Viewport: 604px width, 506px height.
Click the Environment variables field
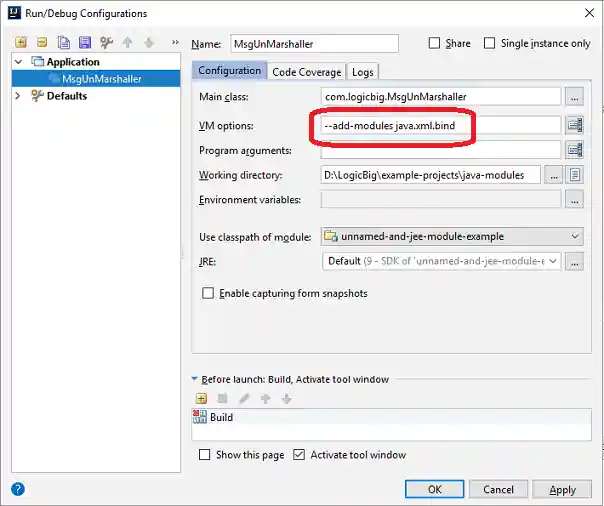[441, 199]
